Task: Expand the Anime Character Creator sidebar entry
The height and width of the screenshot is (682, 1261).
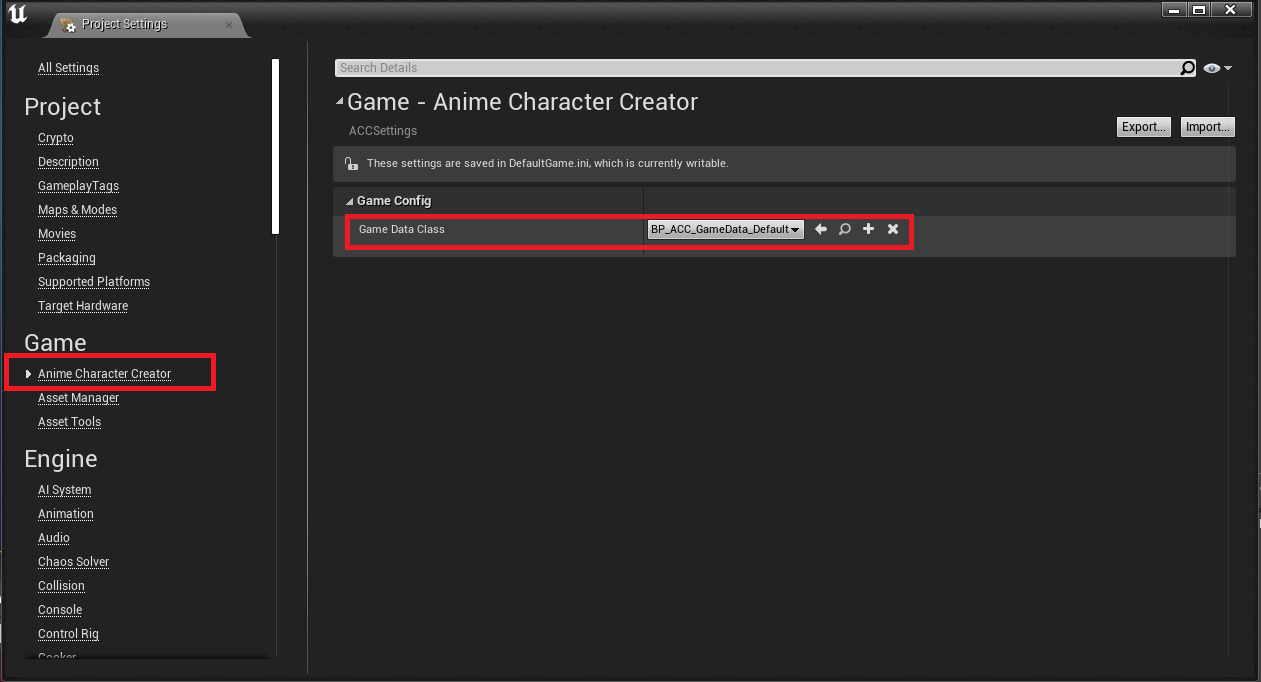Action: click(27, 371)
